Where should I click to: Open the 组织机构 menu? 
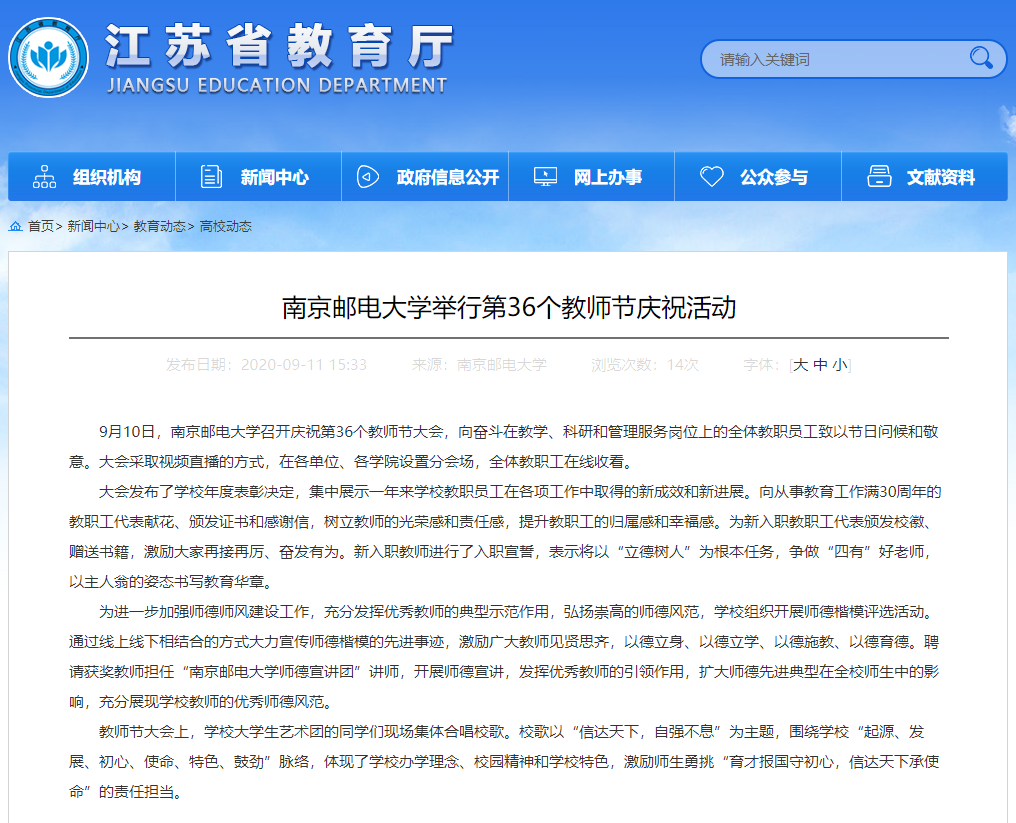(107, 177)
